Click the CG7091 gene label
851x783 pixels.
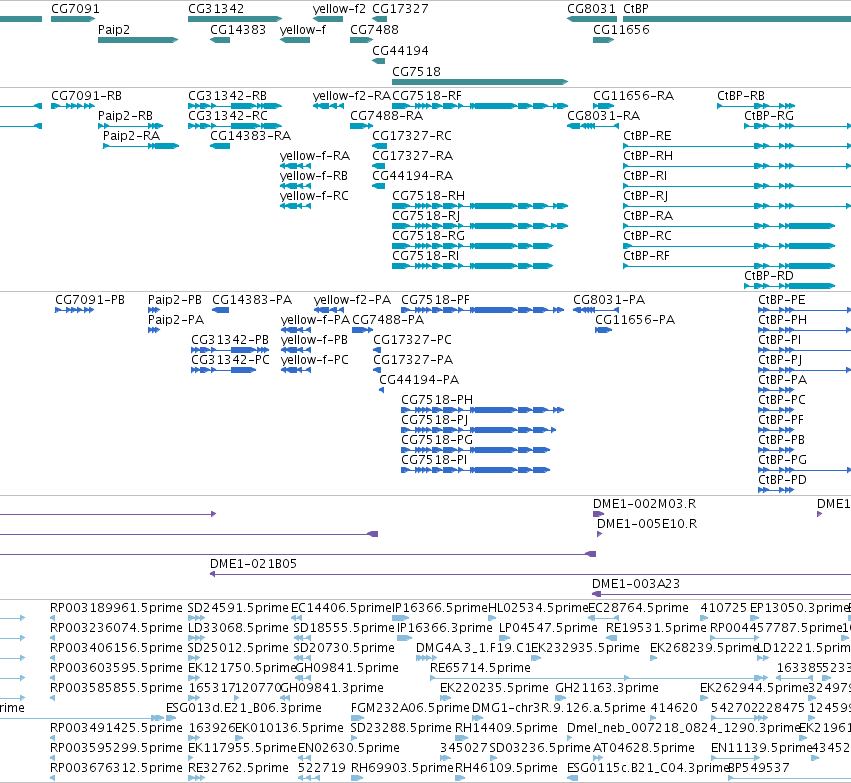click(x=75, y=9)
